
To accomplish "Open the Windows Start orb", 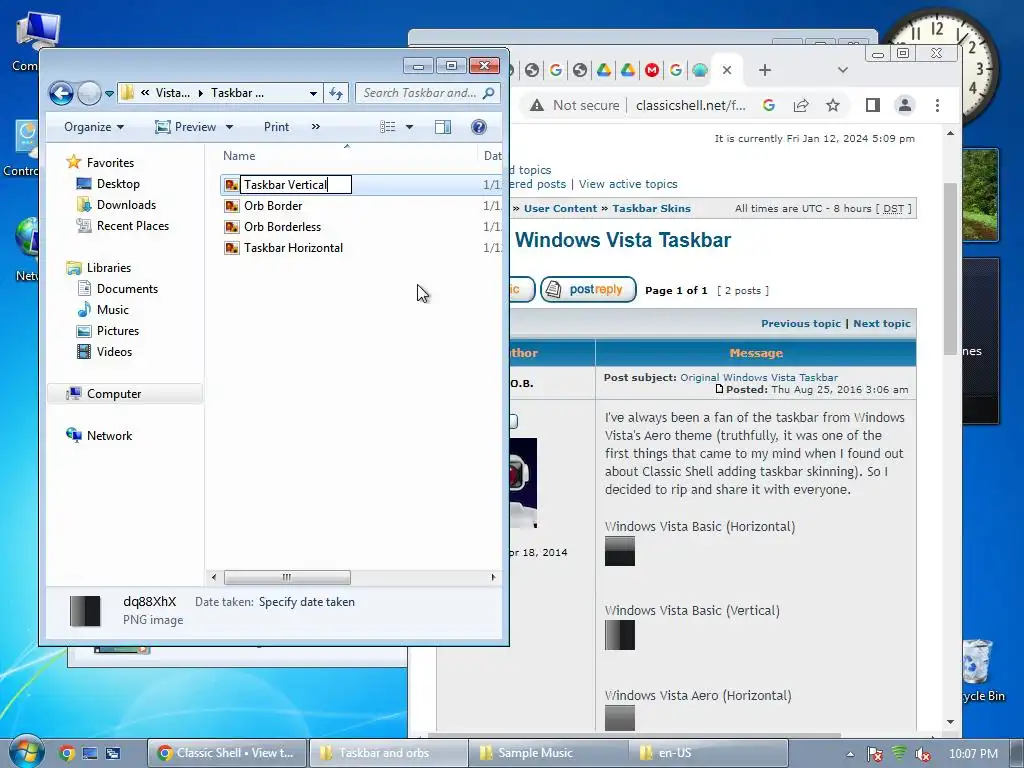I will [26, 752].
